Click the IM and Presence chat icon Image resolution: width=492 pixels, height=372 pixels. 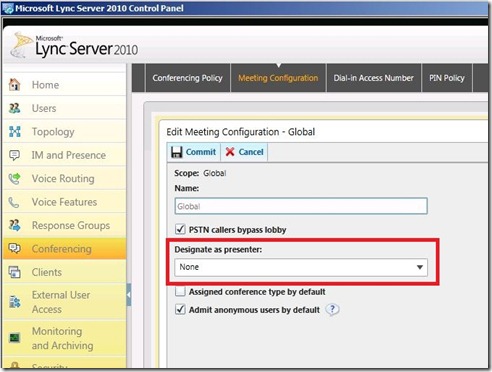point(14,155)
